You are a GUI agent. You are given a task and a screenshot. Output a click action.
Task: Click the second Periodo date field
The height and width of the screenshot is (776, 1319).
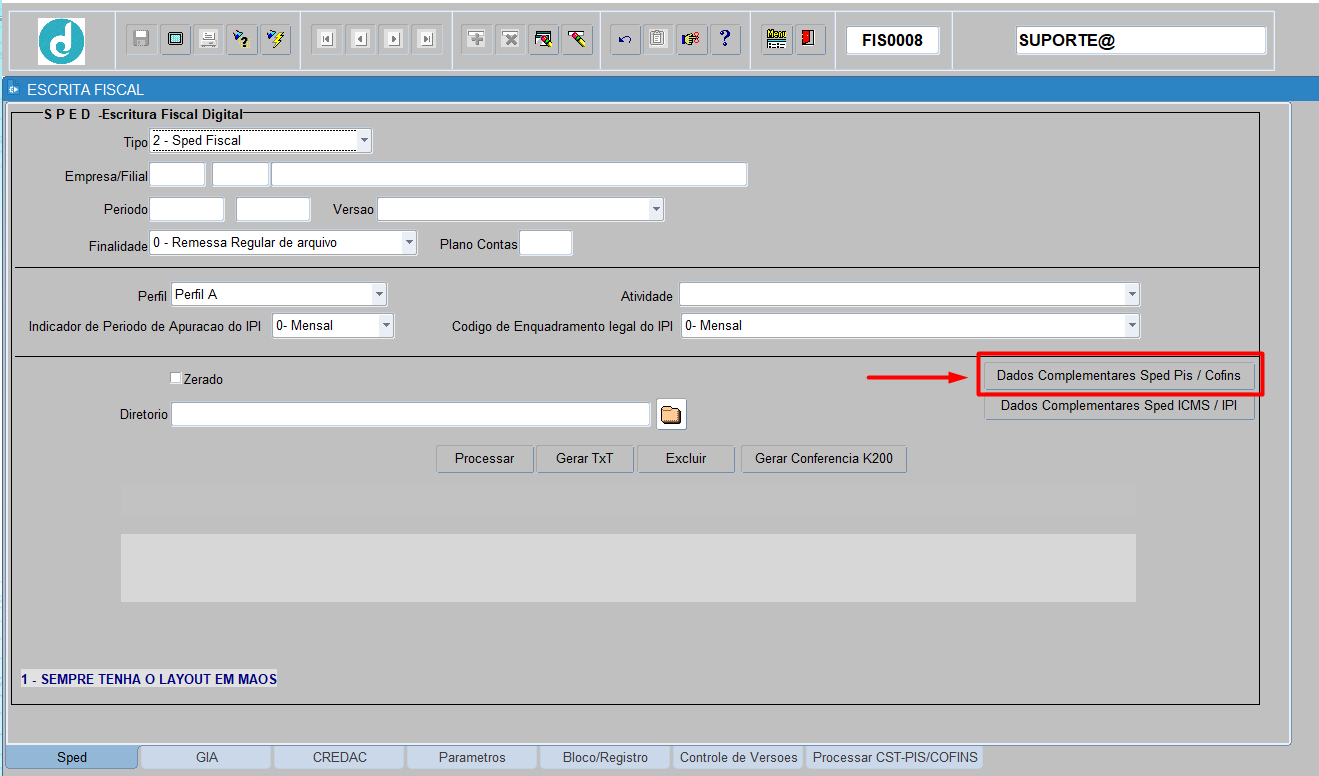pos(274,209)
